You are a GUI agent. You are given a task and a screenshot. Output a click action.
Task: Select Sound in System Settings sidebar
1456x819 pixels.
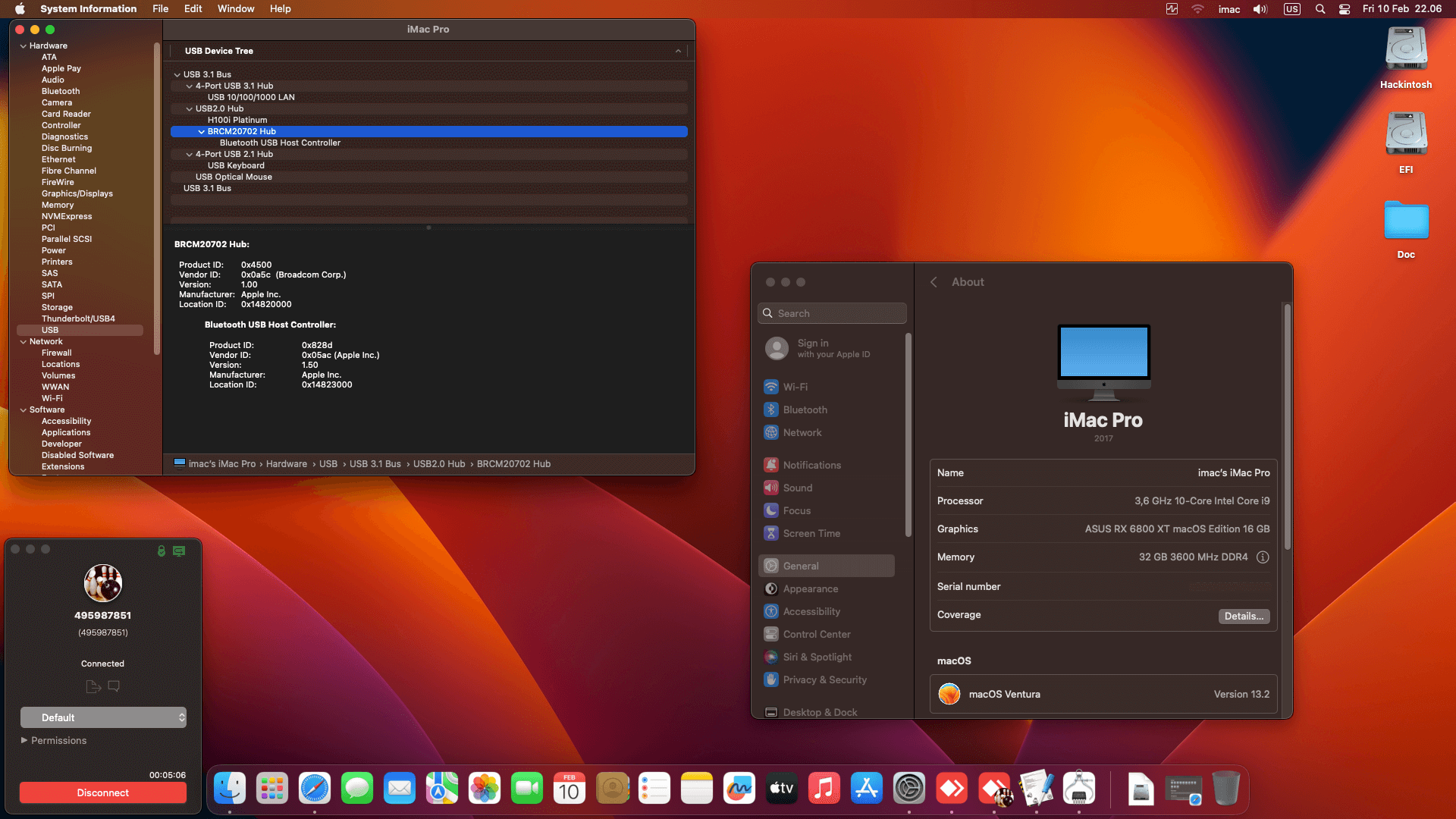coord(798,488)
